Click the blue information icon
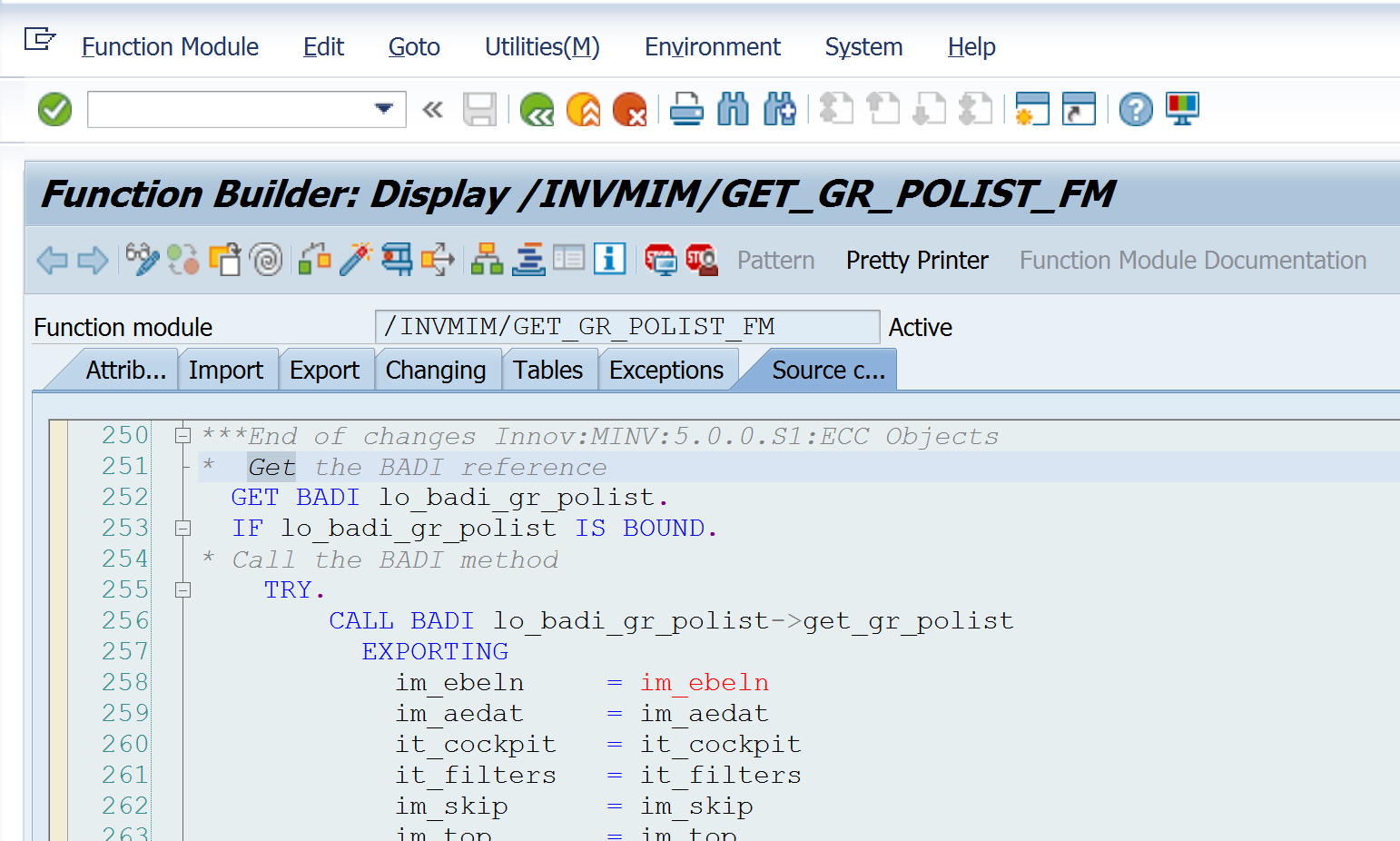 (x=609, y=260)
